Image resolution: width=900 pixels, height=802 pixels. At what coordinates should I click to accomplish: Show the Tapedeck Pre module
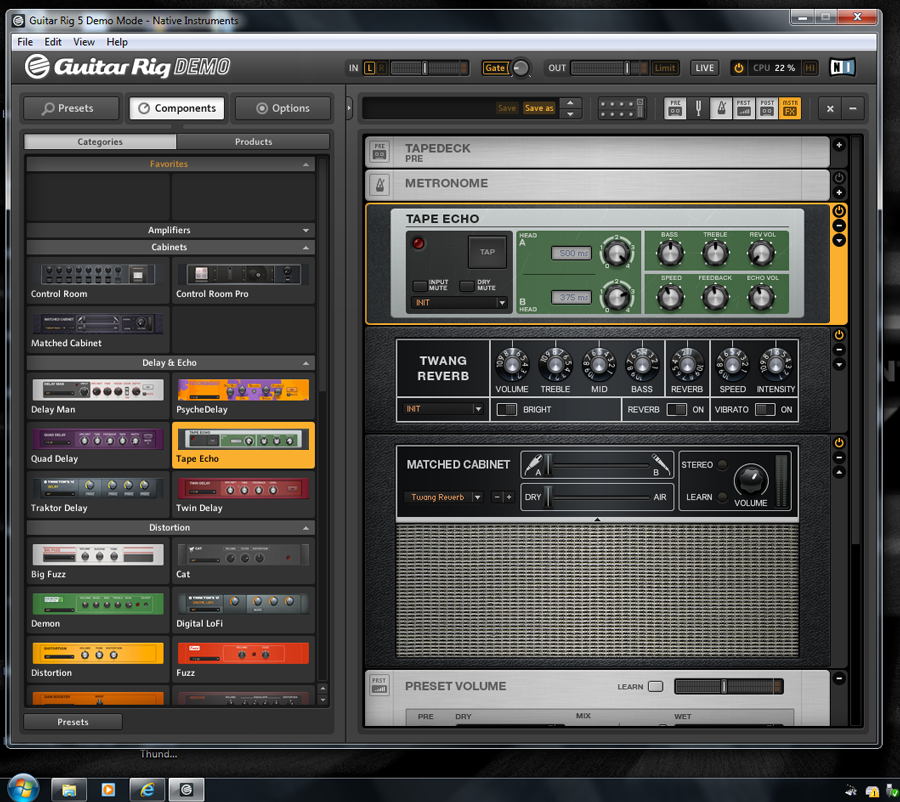point(675,108)
